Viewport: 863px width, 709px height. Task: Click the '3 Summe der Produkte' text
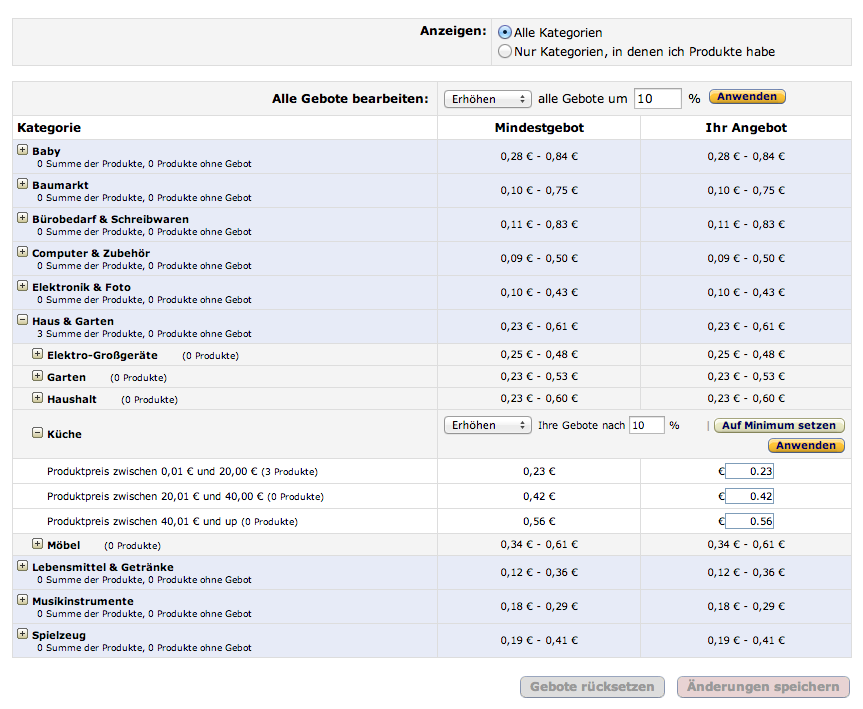[90, 334]
